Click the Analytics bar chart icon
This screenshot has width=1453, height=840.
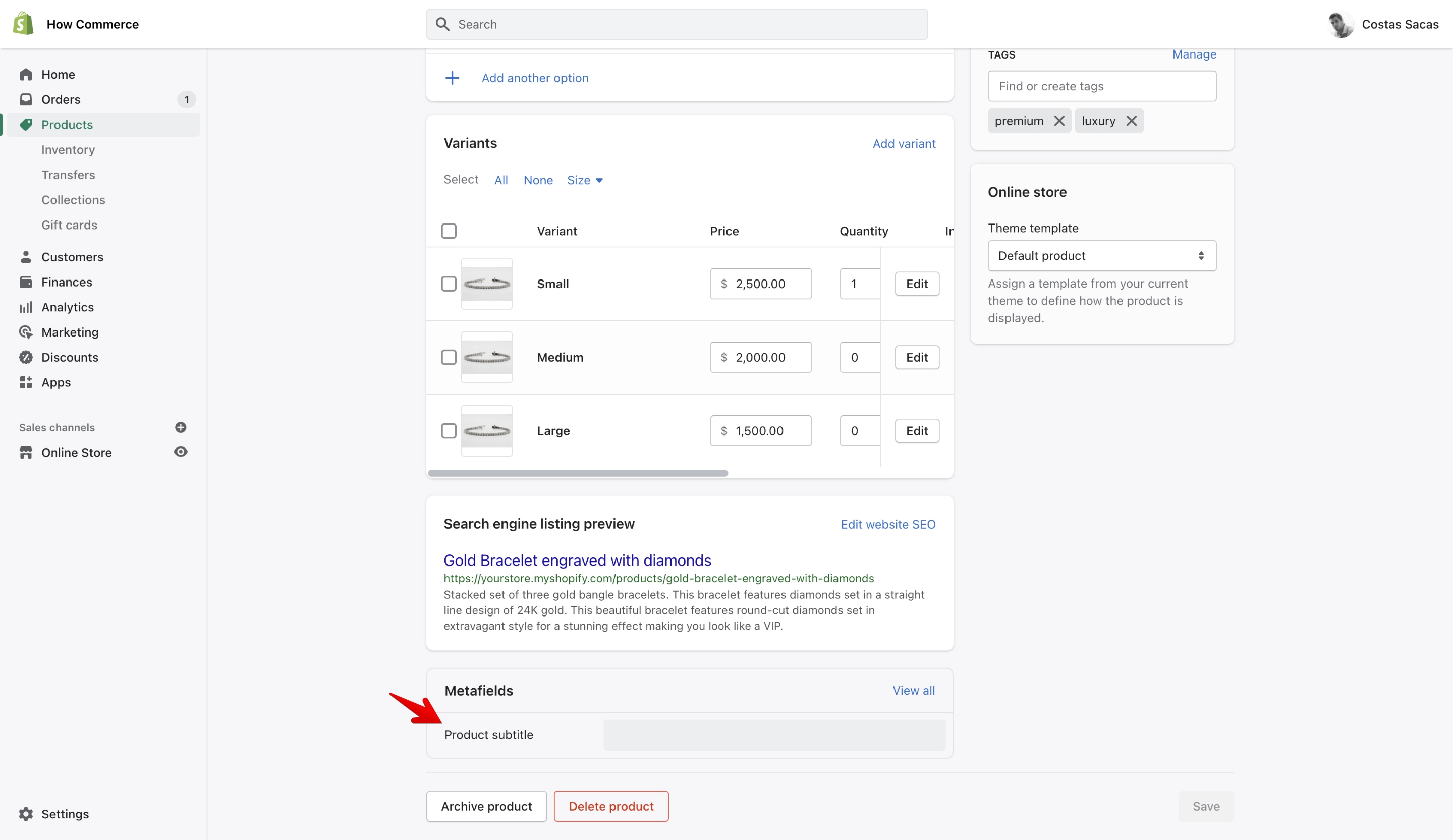coord(26,307)
